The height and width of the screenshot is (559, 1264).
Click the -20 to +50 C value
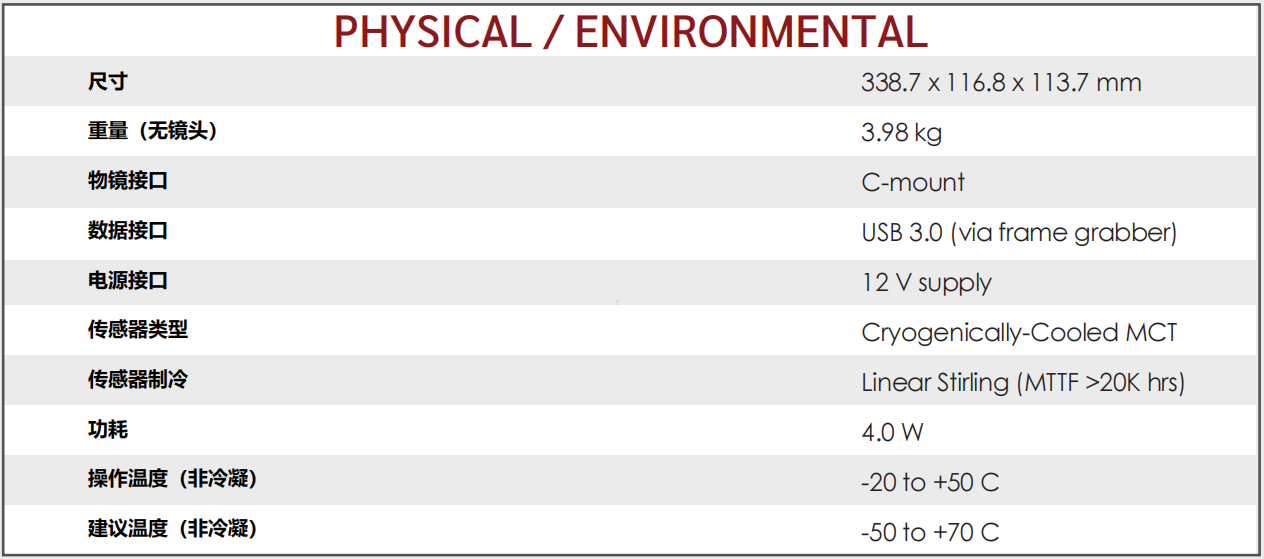tap(929, 482)
